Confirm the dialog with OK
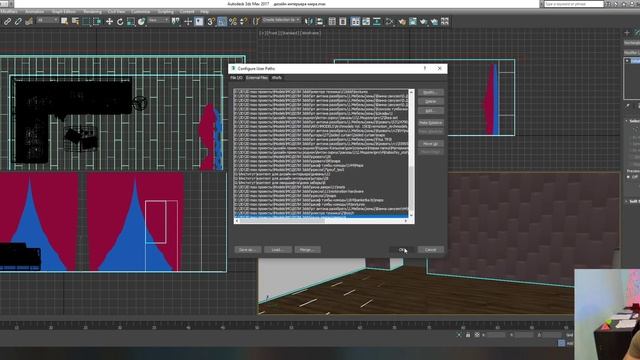 coord(402,249)
